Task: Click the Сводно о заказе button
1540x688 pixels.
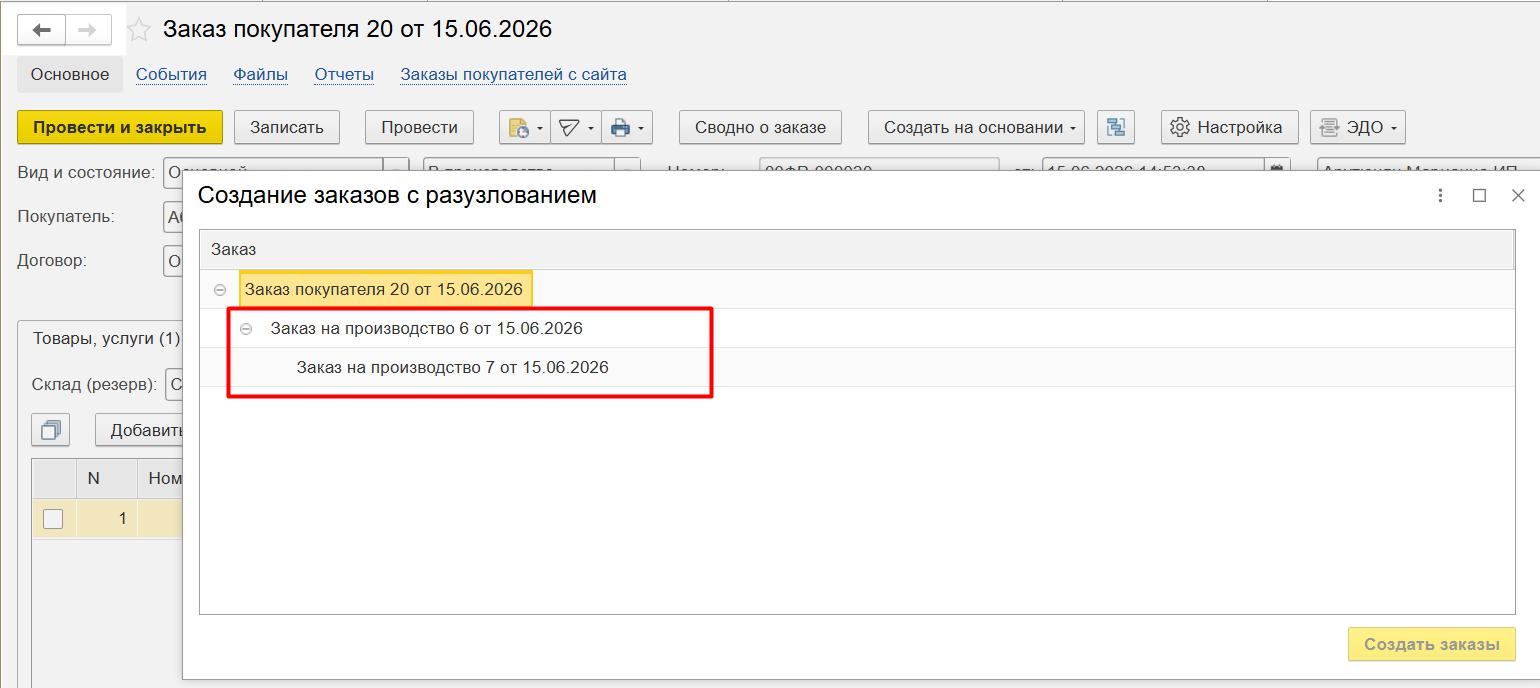Action: coord(761,128)
